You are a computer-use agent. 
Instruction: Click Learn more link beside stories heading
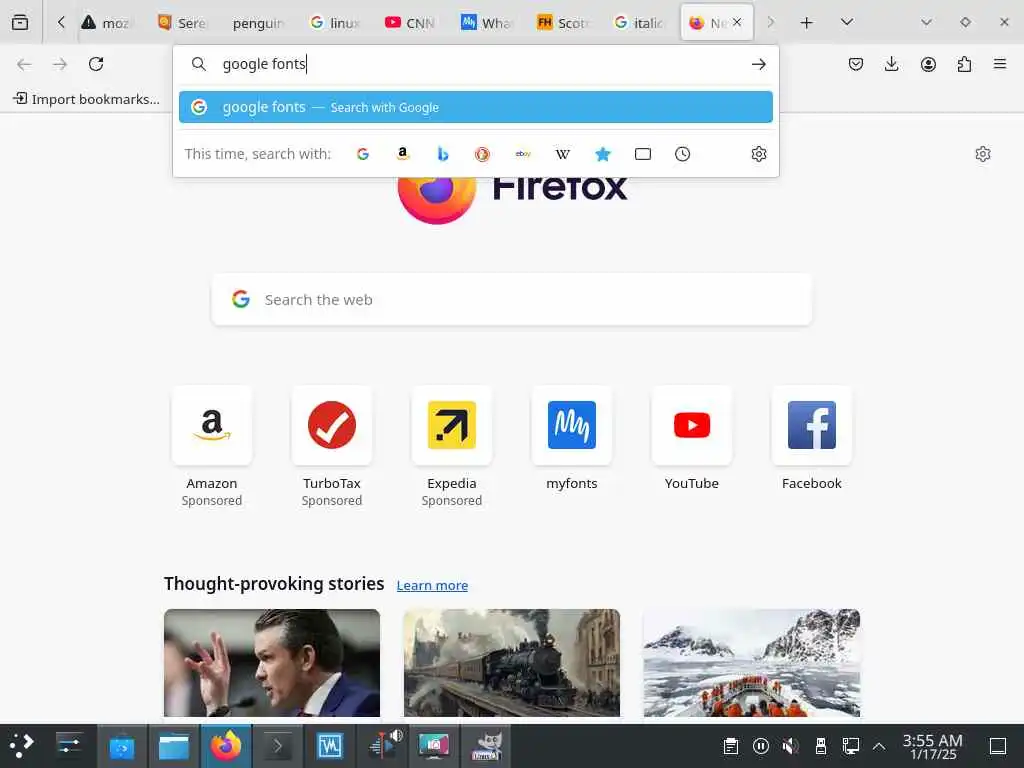pos(432,586)
